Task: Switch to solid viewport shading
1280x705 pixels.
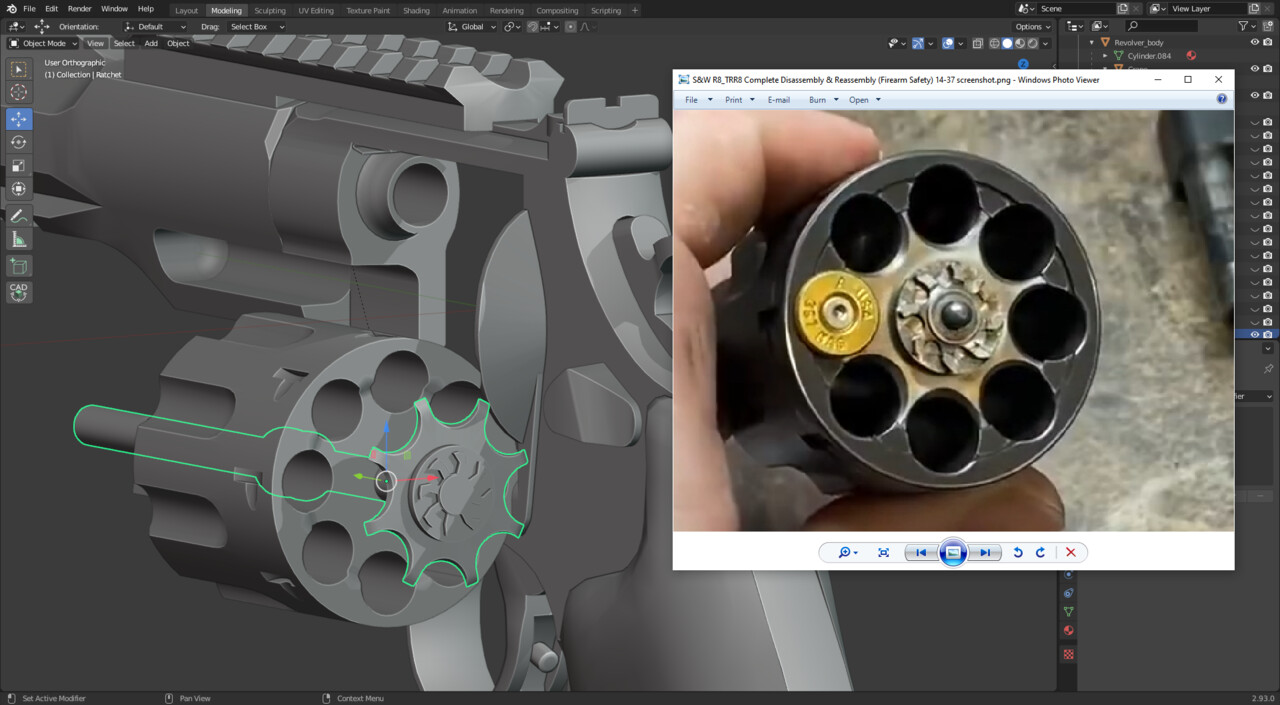Action: (1007, 44)
